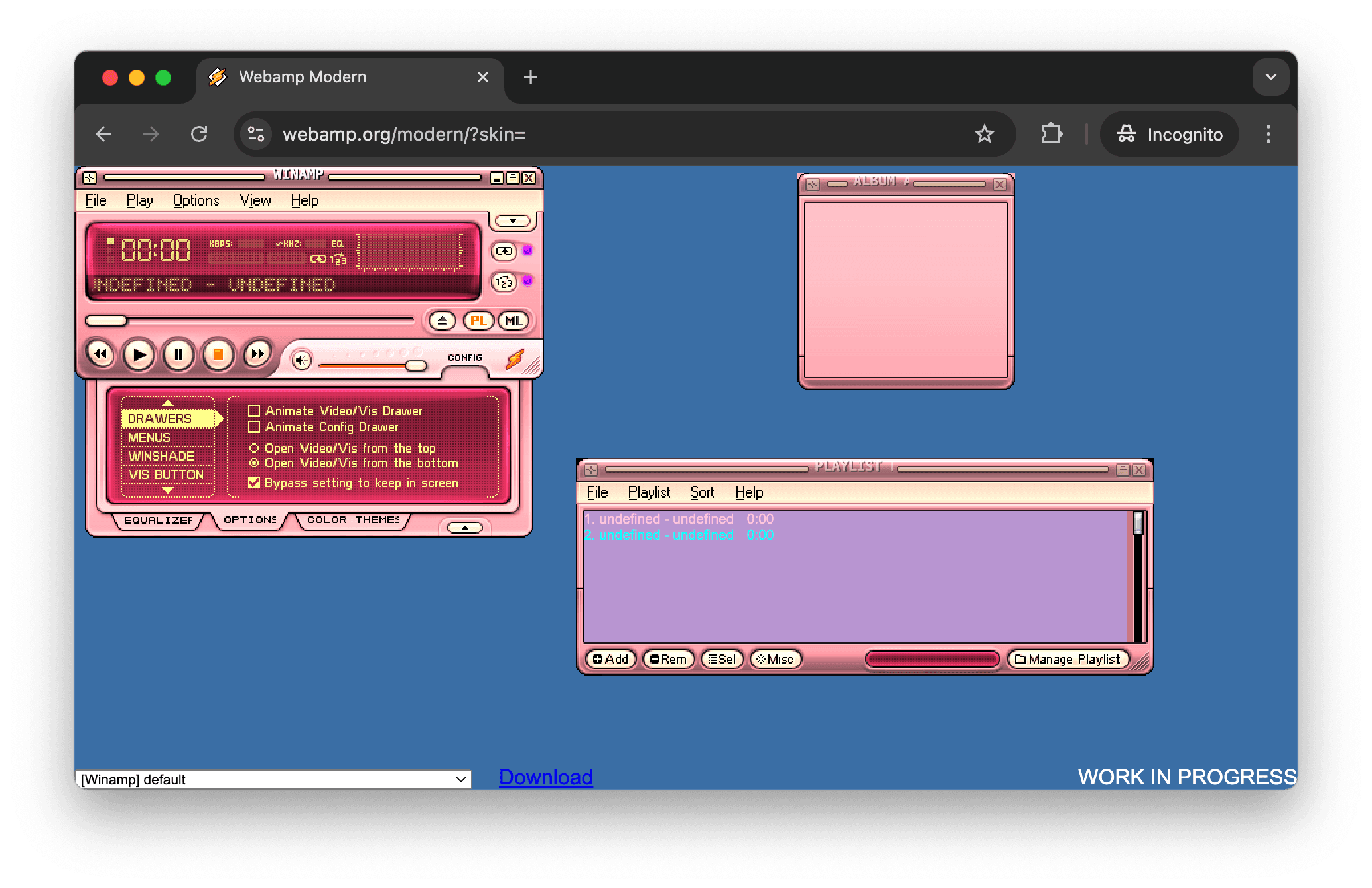Image resolution: width=1372 pixels, height=888 pixels.
Task: Open the media library with the ML button
Action: coord(514,321)
